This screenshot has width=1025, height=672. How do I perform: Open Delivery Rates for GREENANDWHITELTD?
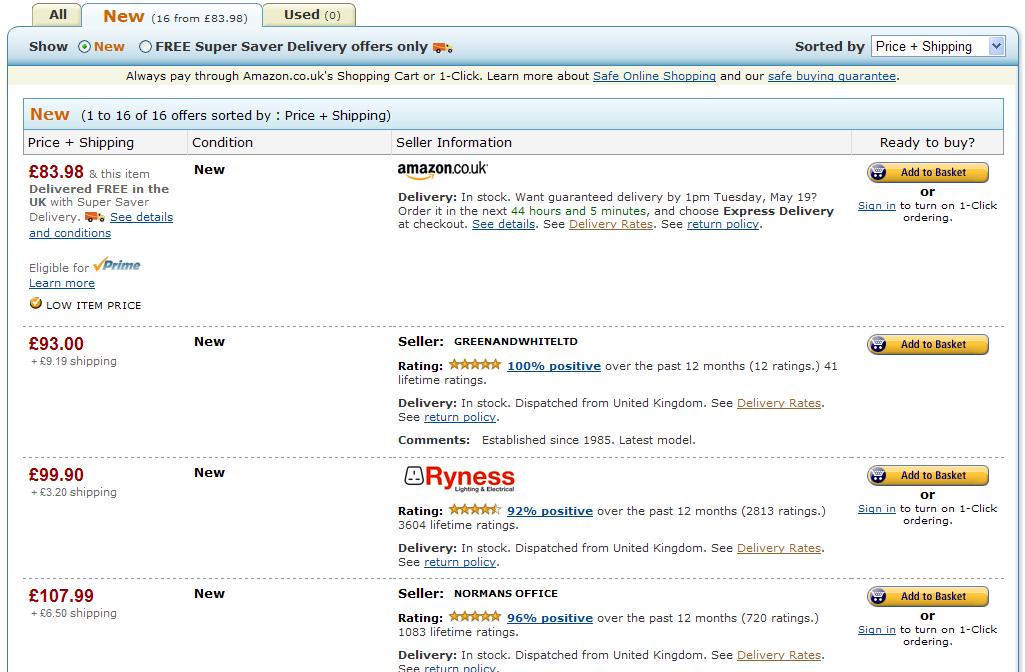pyautogui.click(x=779, y=403)
